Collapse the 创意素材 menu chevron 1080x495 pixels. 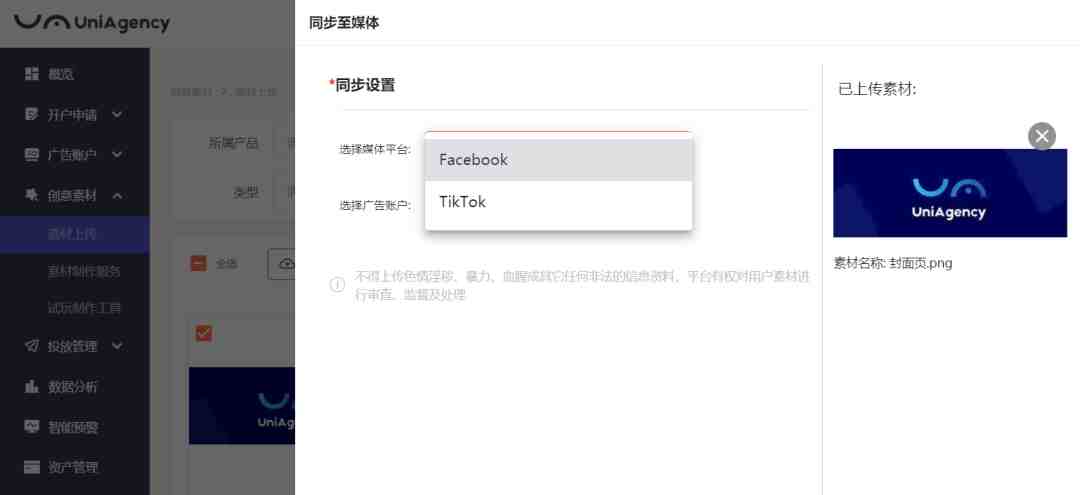click(x=117, y=196)
